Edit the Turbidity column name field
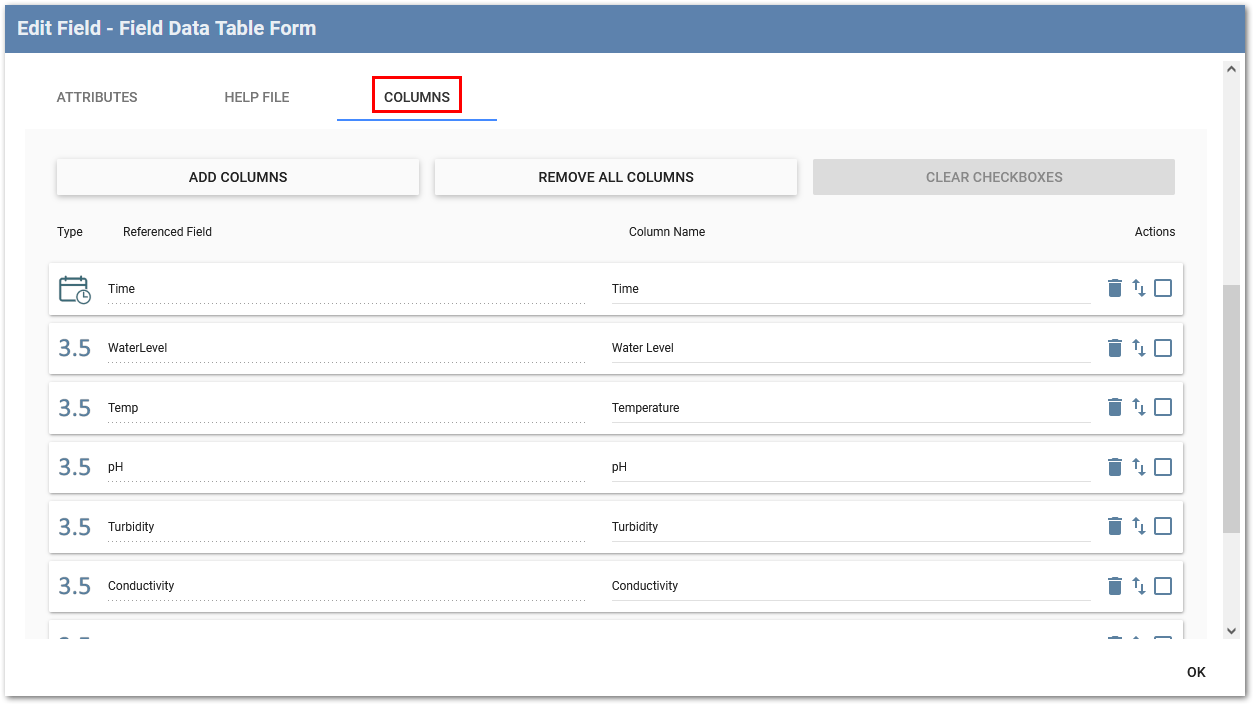The width and height of the screenshot is (1254, 705). coord(851,527)
